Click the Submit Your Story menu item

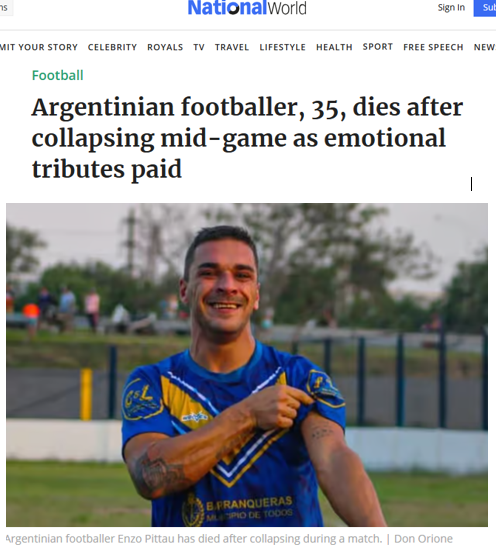coord(39,47)
